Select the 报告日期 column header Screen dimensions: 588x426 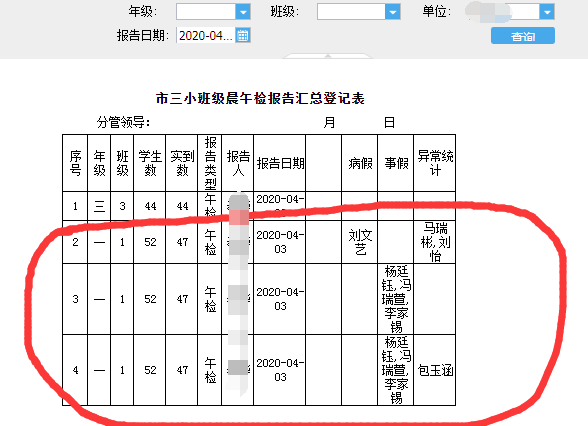(280, 163)
